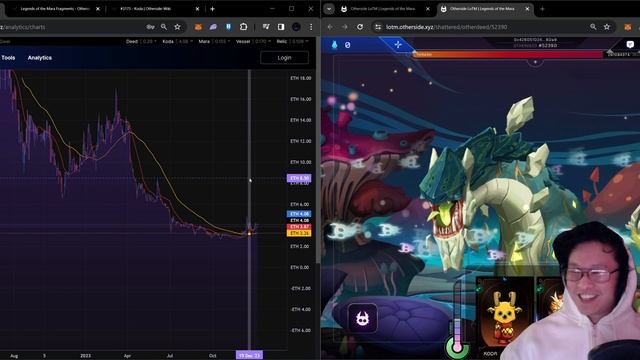Image resolution: width=640 pixels, height=360 pixels.
Task: Click the small circle marker below the progress bar
Action: point(535,62)
